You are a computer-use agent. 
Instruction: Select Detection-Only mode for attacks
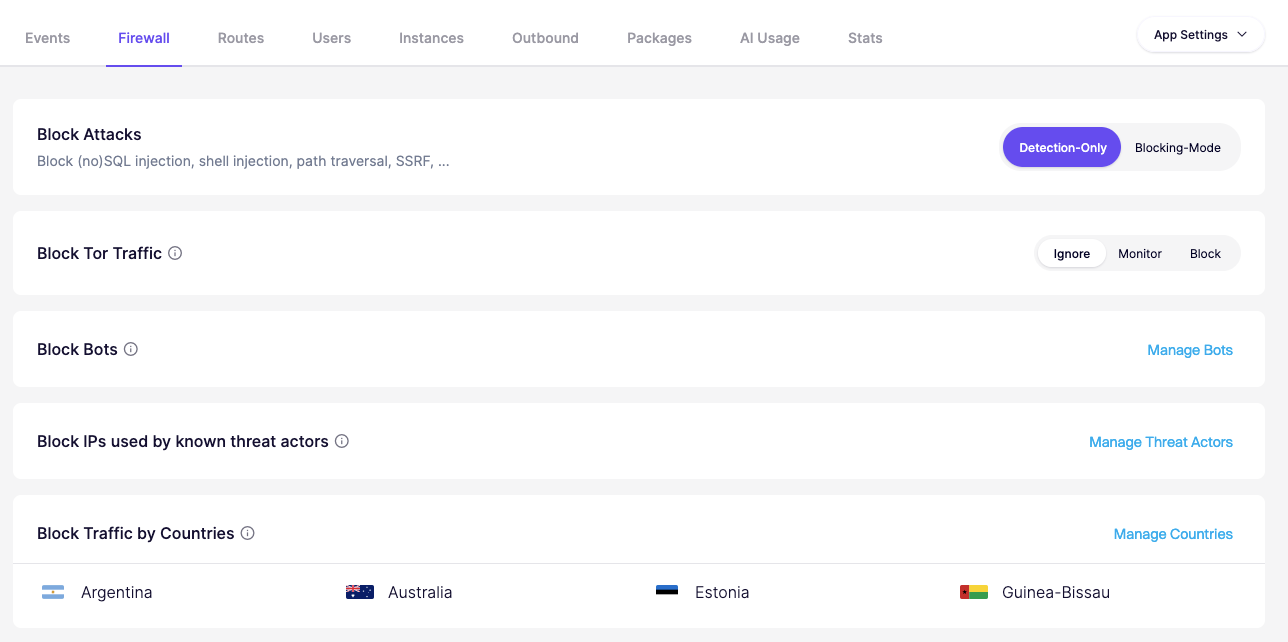coord(1062,147)
